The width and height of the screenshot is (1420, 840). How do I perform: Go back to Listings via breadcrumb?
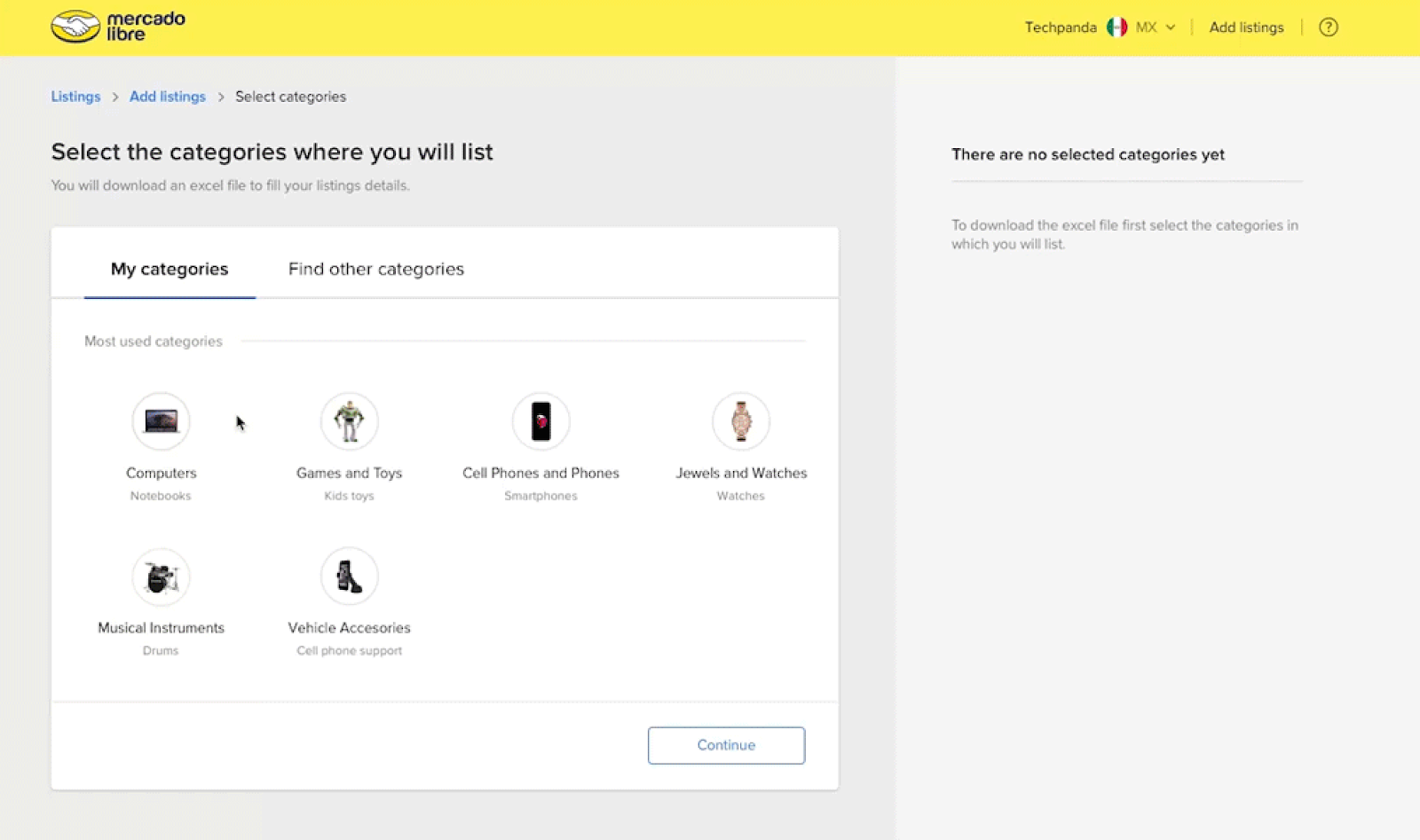pos(75,96)
